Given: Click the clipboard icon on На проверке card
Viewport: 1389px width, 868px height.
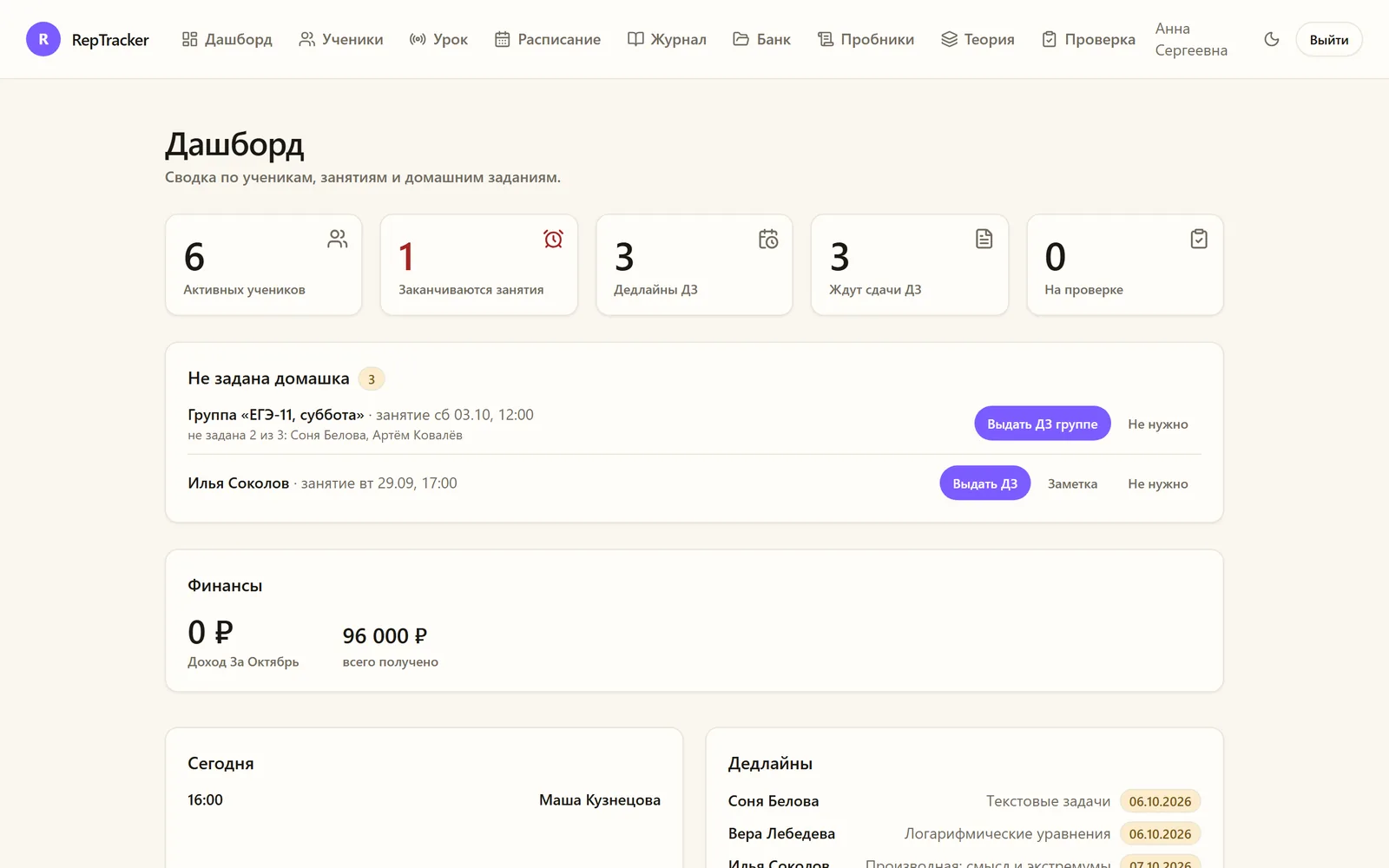Looking at the screenshot, I should point(1199,239).
